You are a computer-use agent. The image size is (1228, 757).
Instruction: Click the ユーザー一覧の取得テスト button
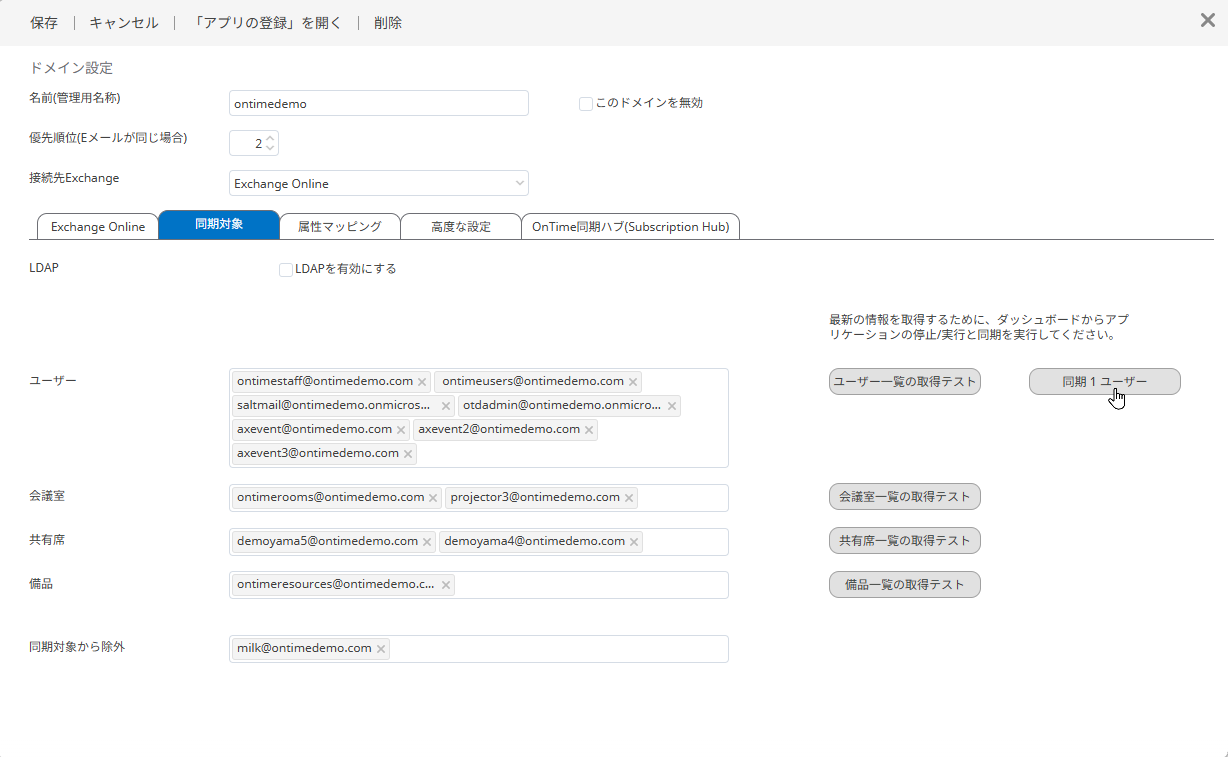tap(904, 382)
